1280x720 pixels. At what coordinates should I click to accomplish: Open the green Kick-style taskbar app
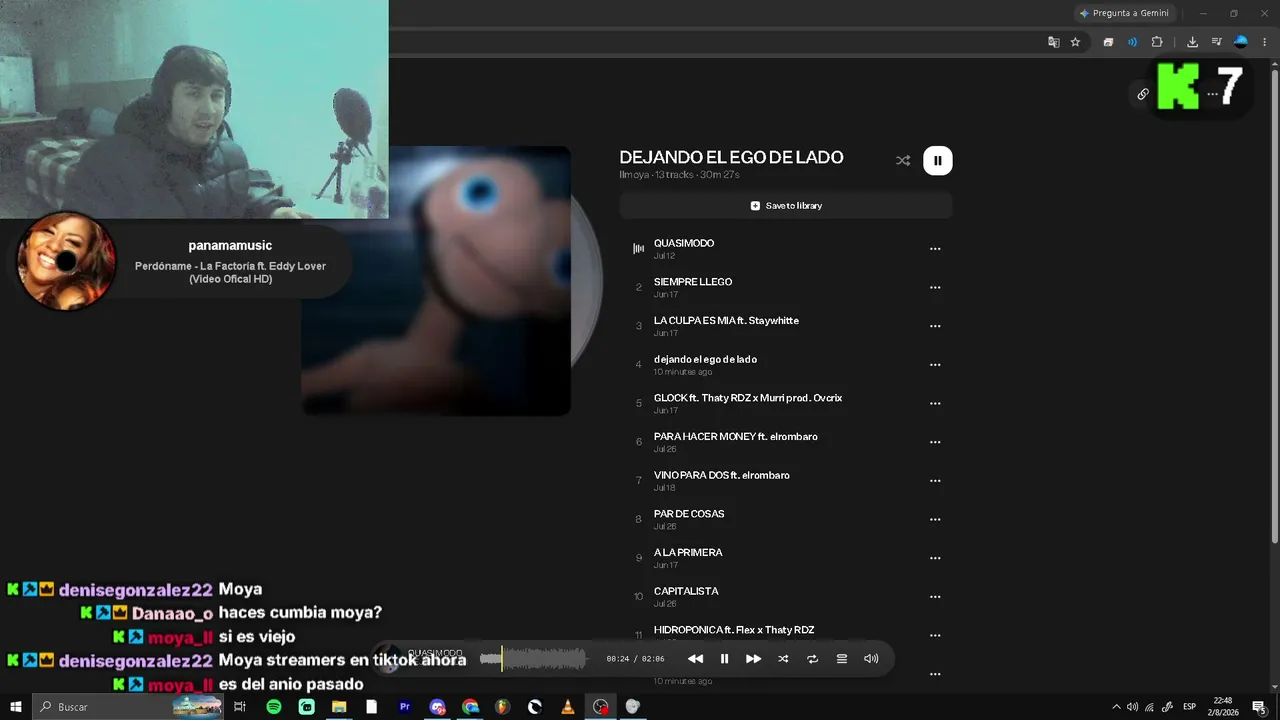[x=307, y=707]
